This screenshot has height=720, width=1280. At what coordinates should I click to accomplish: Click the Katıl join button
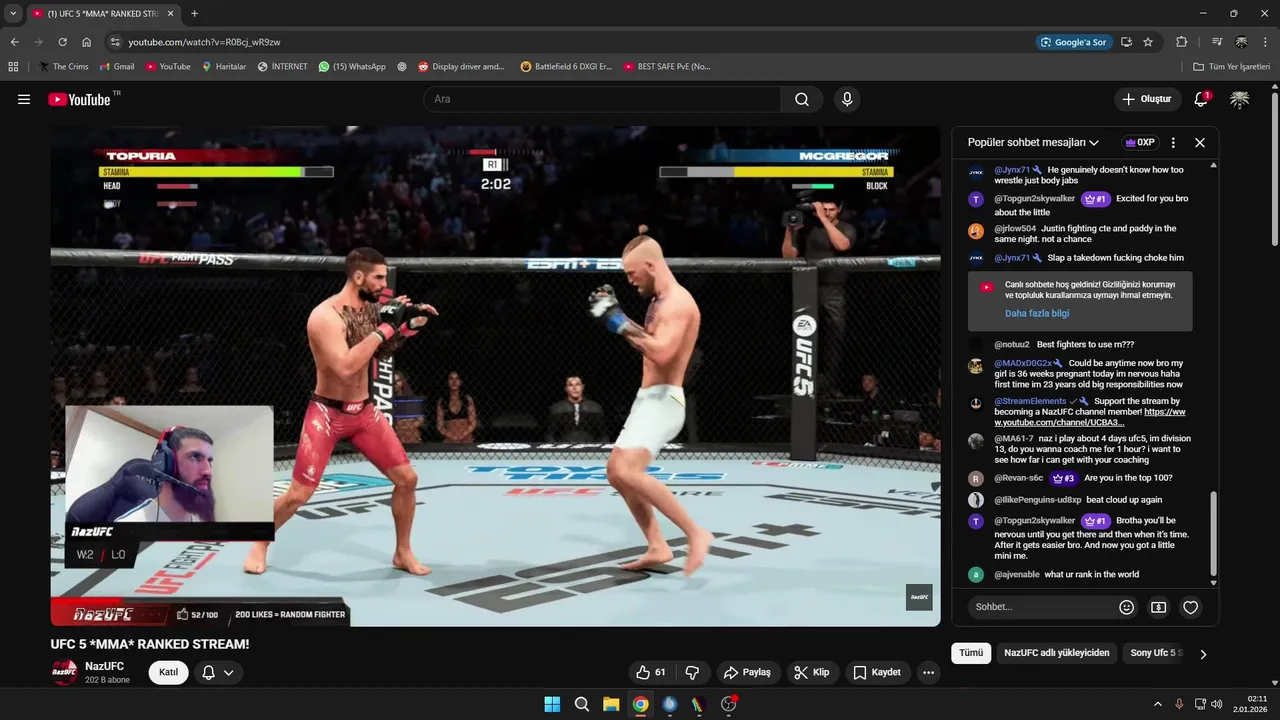168,672
